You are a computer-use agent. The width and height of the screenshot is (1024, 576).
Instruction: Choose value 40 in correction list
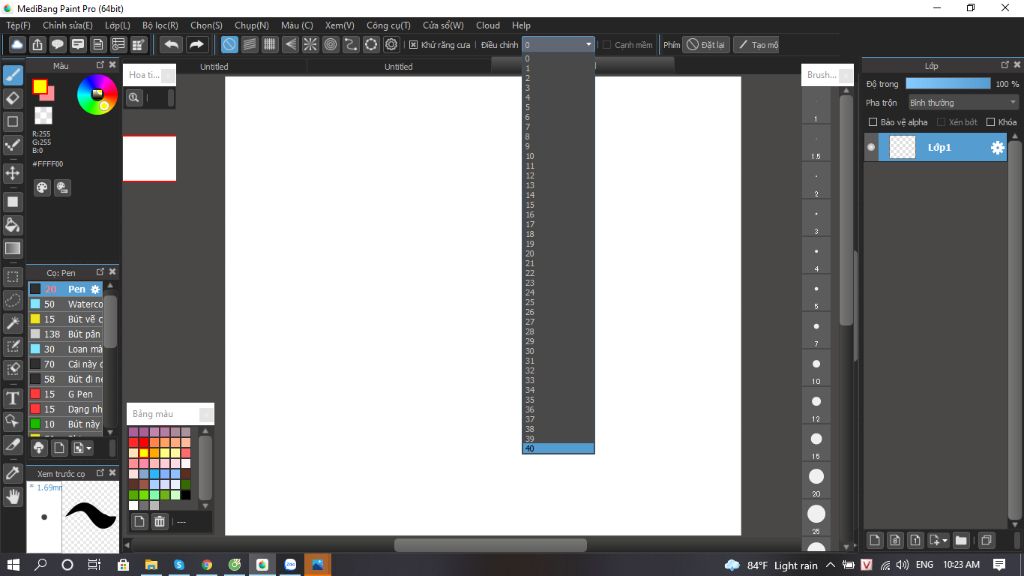[558, 449]
